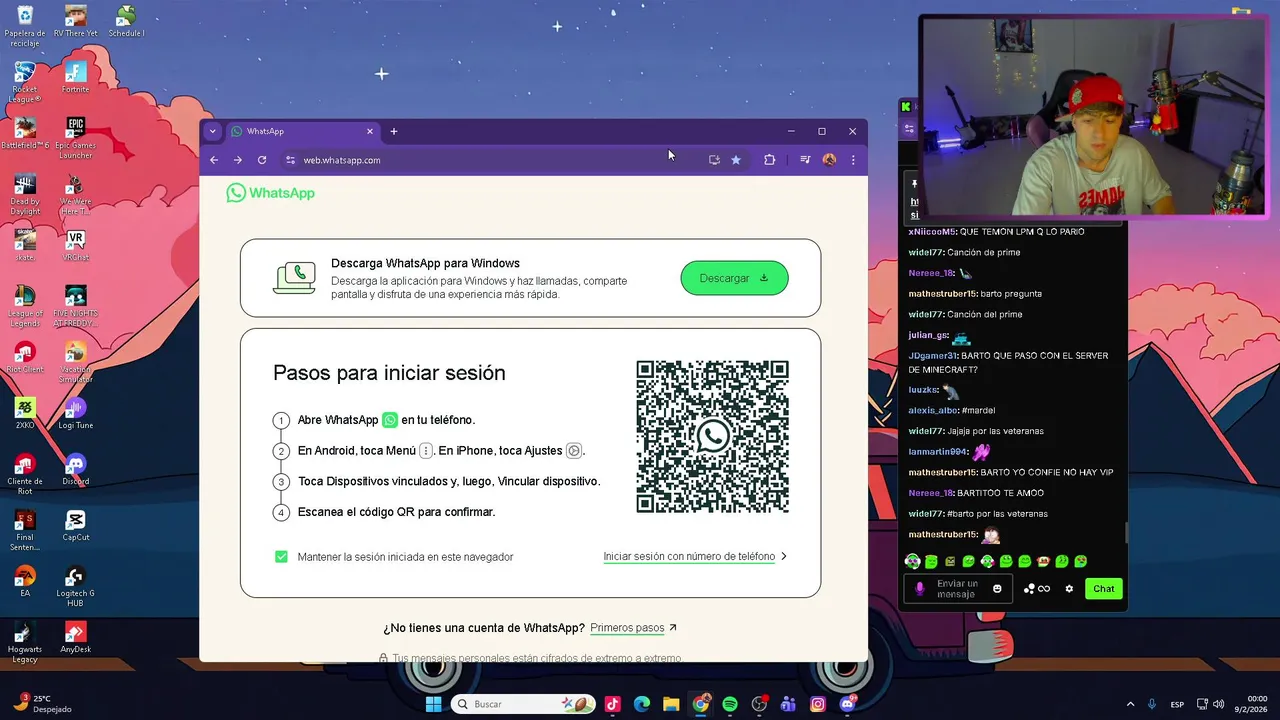Open weather widget showing 25°C Despejado
1280x720 pixels.
[42, 703]
